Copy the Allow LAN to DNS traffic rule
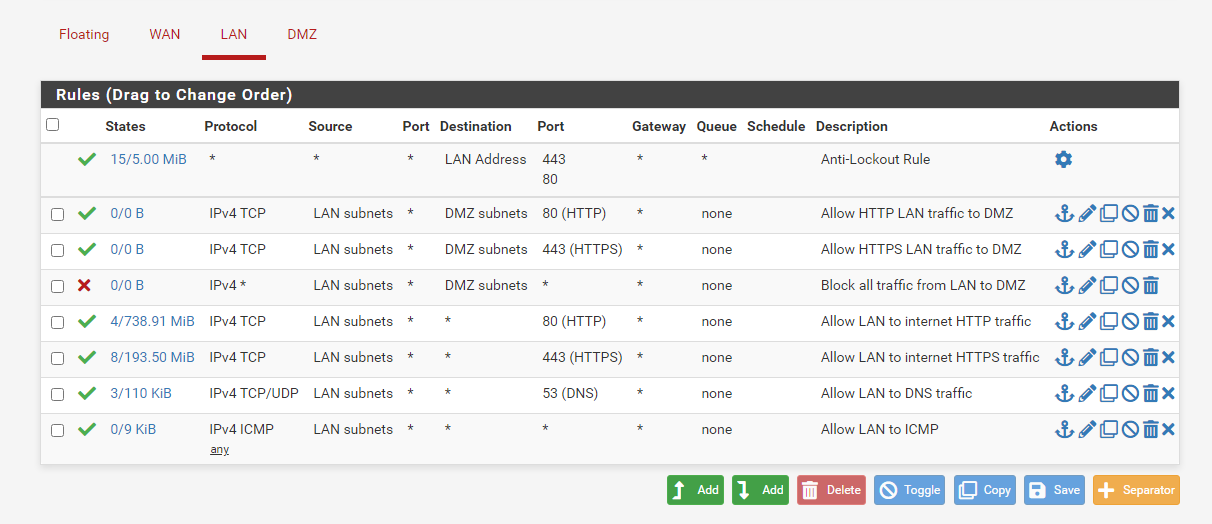1212x524 pixels. [x=1109, y=393]
